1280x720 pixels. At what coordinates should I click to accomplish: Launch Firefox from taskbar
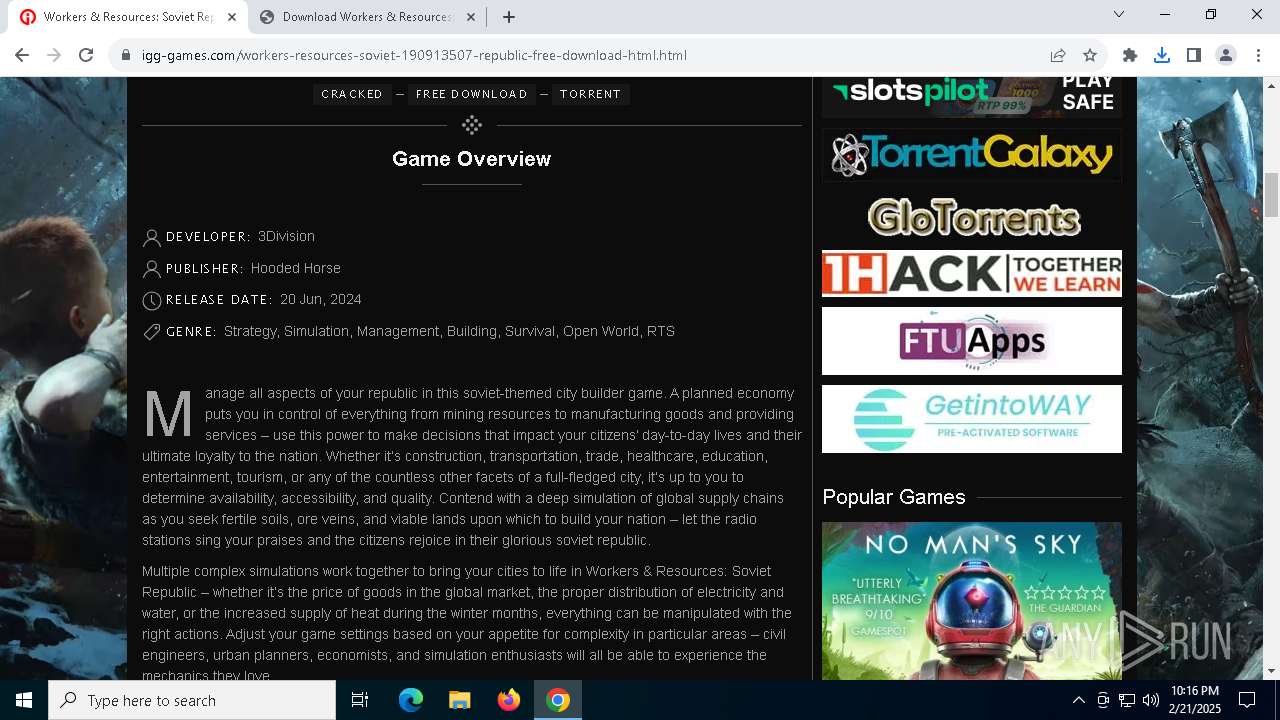[x=509, y=700]
